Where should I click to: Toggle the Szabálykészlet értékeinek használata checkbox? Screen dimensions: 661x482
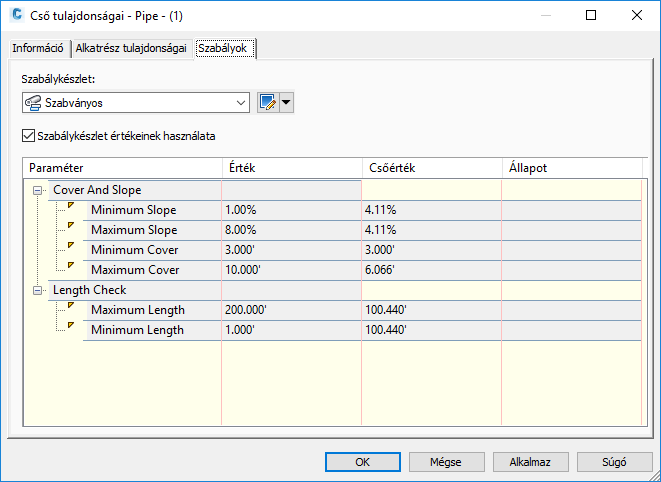(27, 135)
